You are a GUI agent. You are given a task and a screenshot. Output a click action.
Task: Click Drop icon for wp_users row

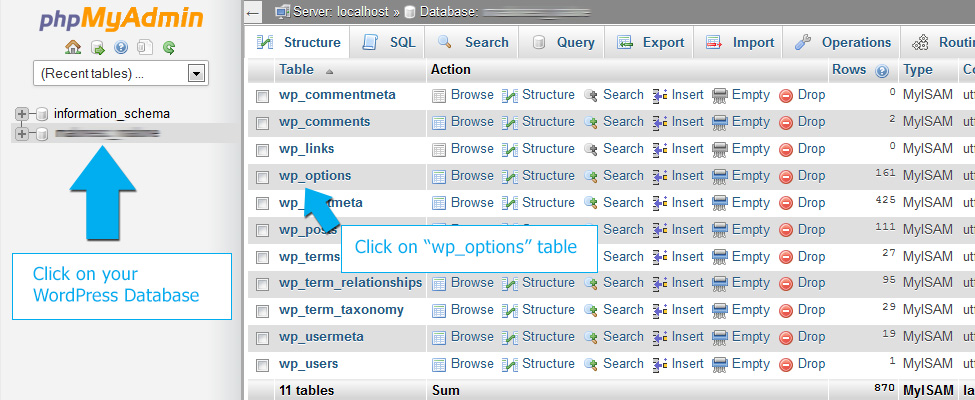click(786, 365)
